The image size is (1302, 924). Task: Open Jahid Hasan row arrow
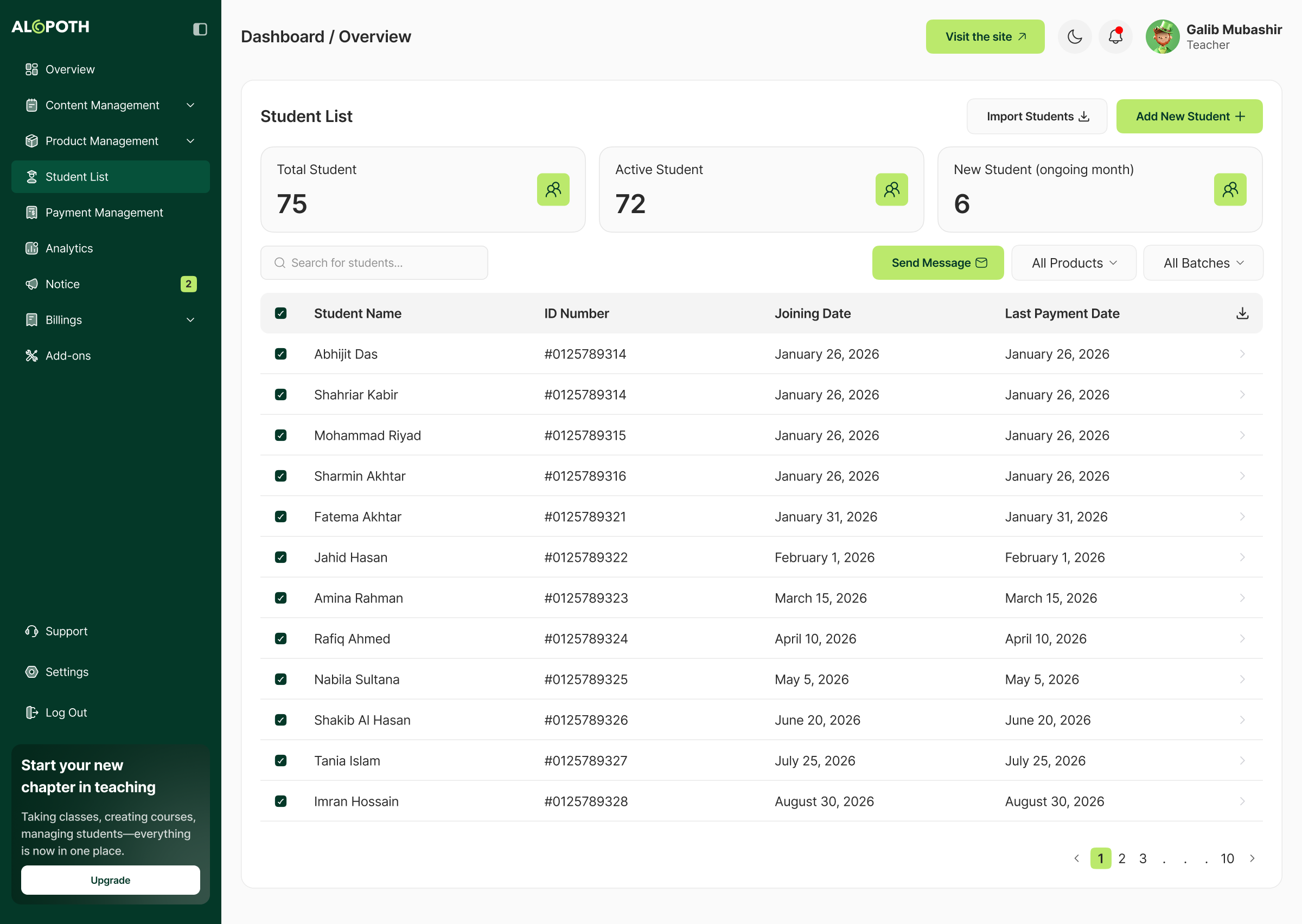tap(1242, 557)
